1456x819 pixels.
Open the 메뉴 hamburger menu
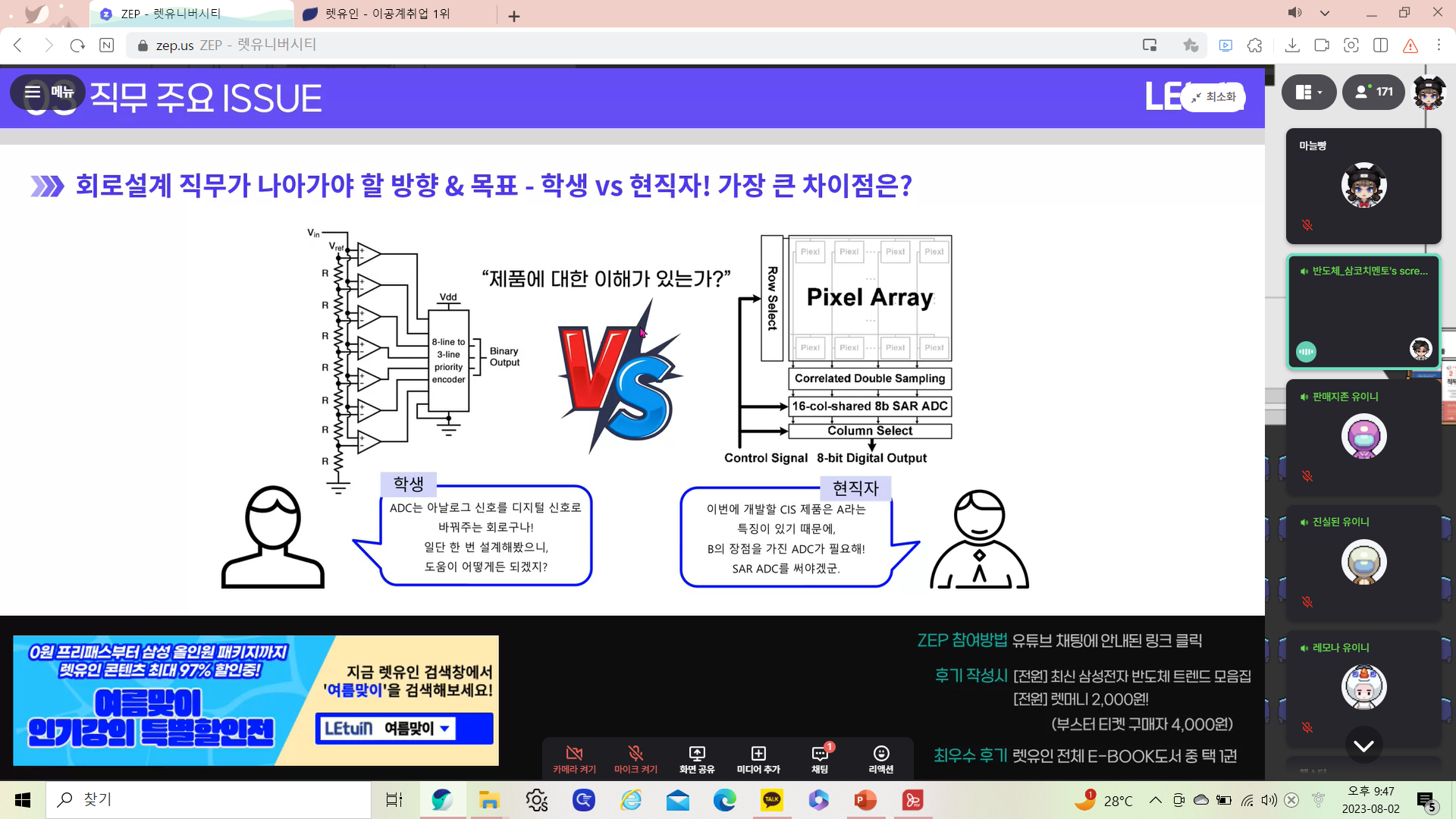[49, 92]
